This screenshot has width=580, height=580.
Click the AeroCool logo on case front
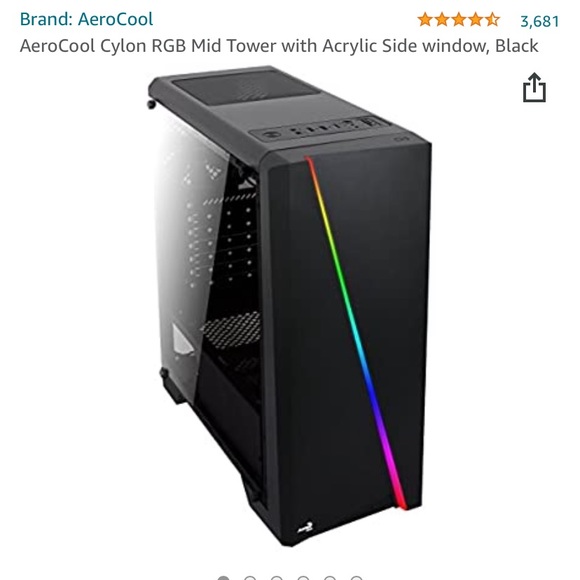(x=306, y=527)
